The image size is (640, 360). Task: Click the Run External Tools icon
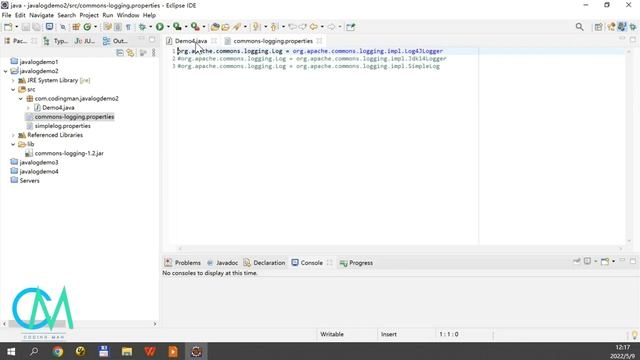coord(195,27)
